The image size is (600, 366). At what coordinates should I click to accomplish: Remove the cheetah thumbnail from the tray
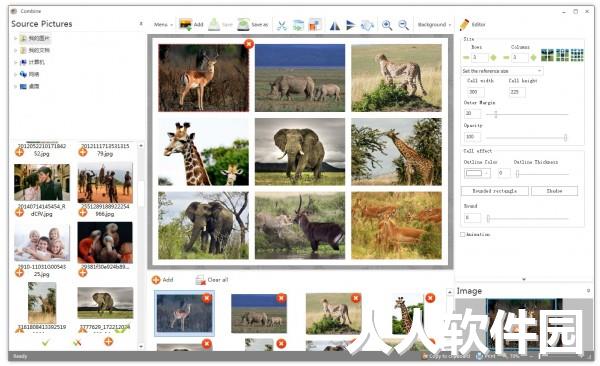coord(356,298)
